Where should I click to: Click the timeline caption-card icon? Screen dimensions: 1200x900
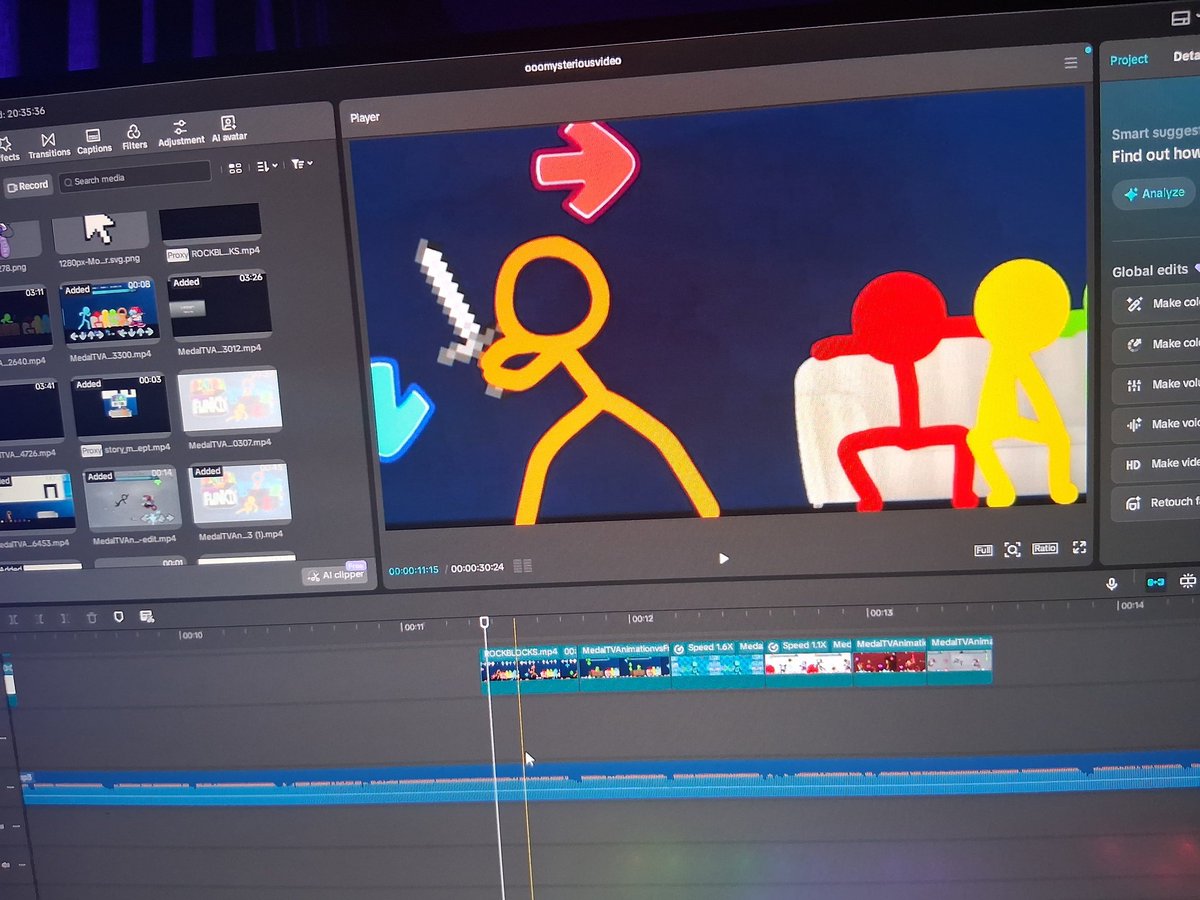(x=147, y=616)
